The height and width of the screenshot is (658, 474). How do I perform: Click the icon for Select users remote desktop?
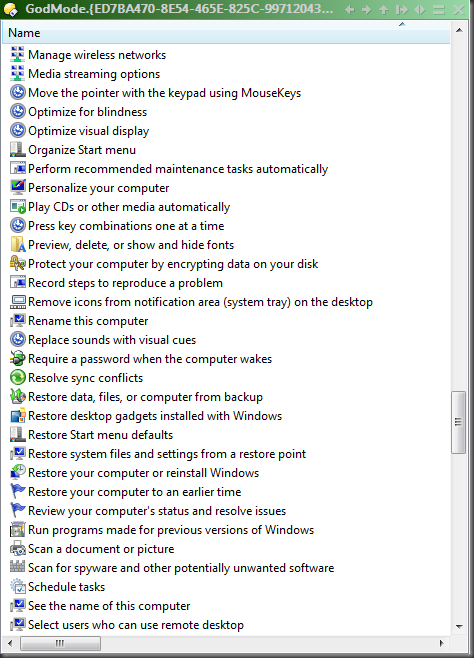pyautogui.click(x=18, y=624)
